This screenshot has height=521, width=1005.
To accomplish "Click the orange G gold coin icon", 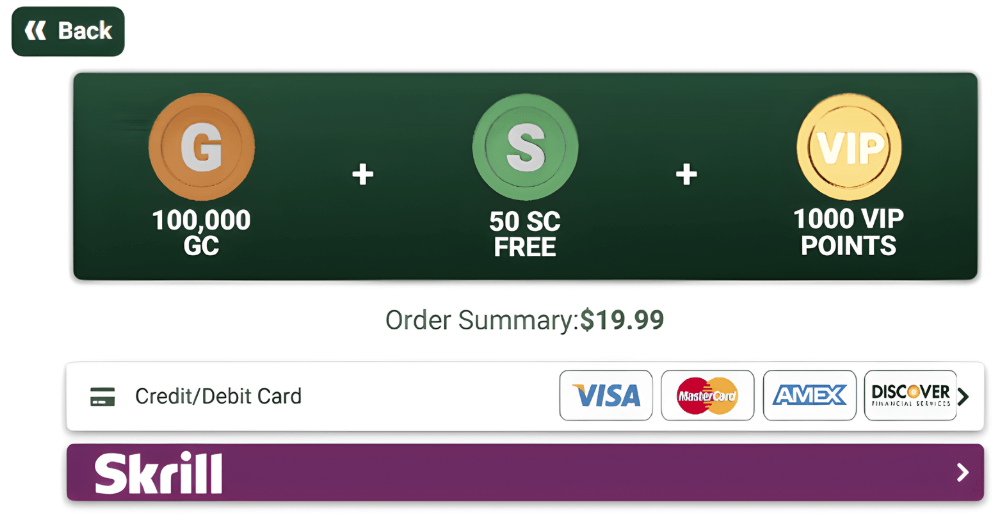I will tap(201, 147).
